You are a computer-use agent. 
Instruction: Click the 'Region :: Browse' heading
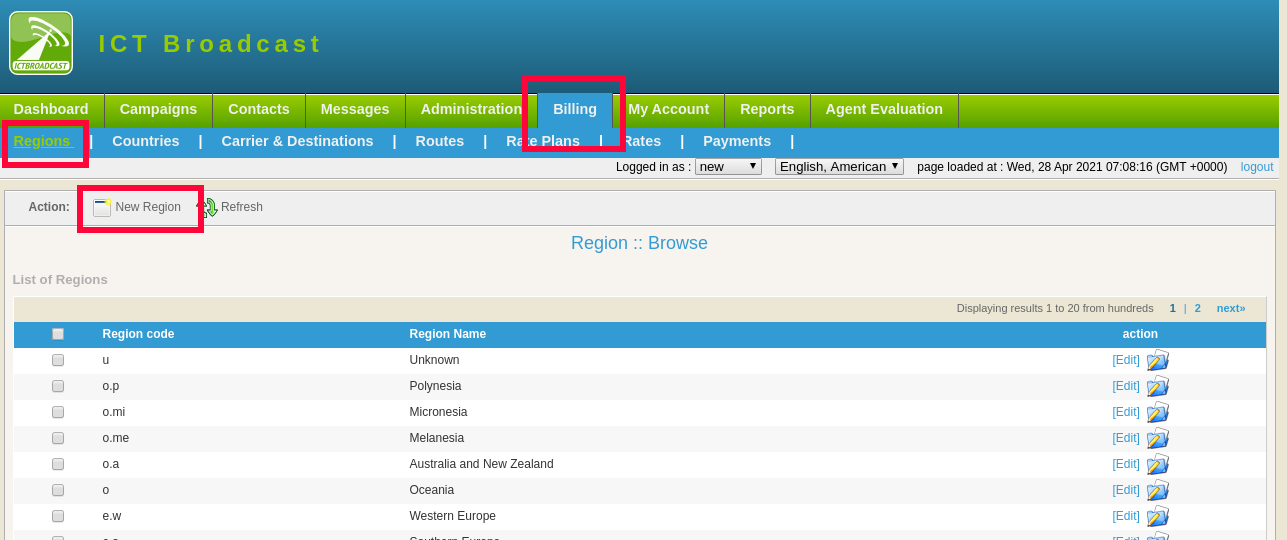(639, 243)
